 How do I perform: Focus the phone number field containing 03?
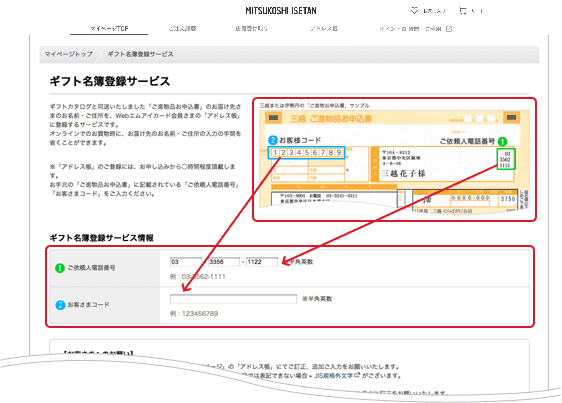click(186, 262)
